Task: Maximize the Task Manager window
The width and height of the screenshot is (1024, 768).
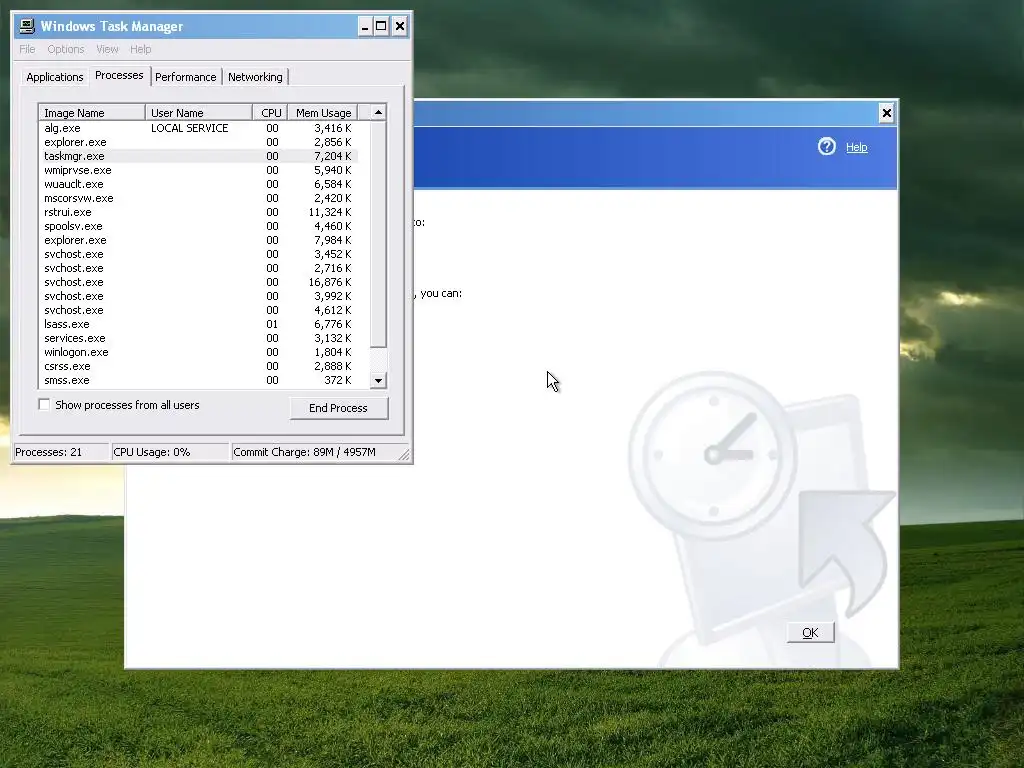Action: 381,26
